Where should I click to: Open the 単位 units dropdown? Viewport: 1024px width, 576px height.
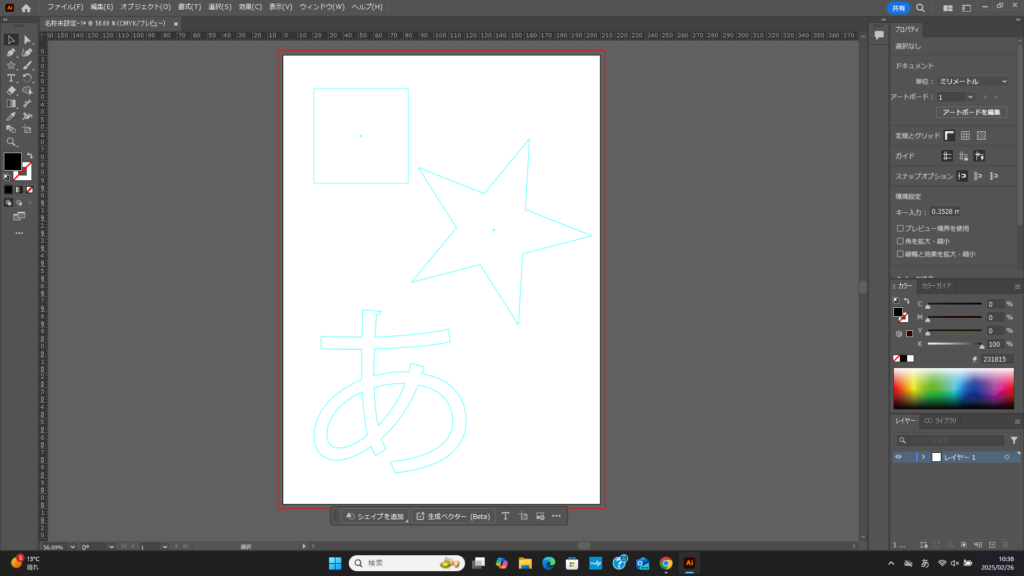[972, 81]
